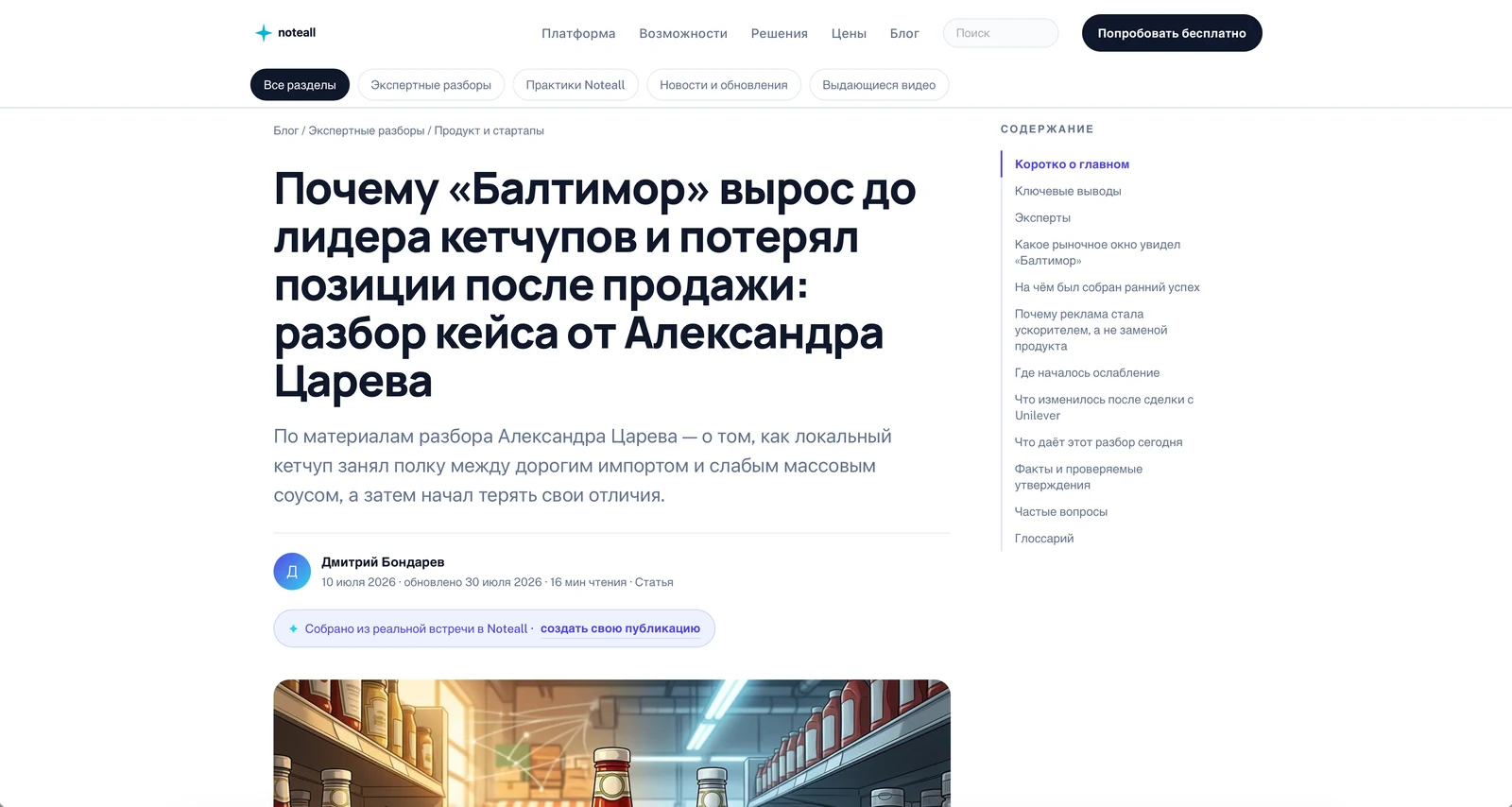1512x807 pixels.
Task: Click the ketchup shelf article cover image
Action: point(611,743)
